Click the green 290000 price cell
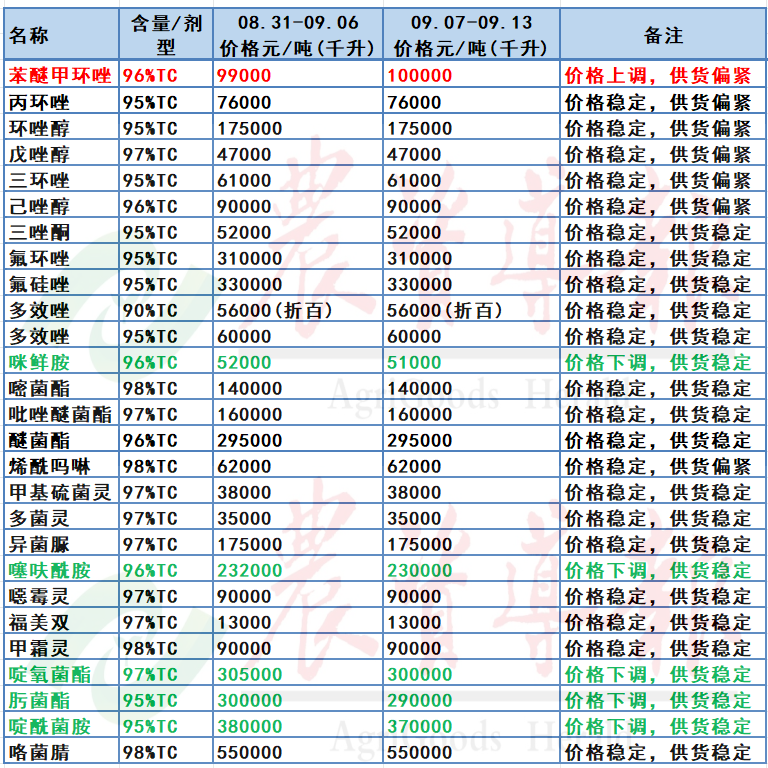 (x=419, y=700)
